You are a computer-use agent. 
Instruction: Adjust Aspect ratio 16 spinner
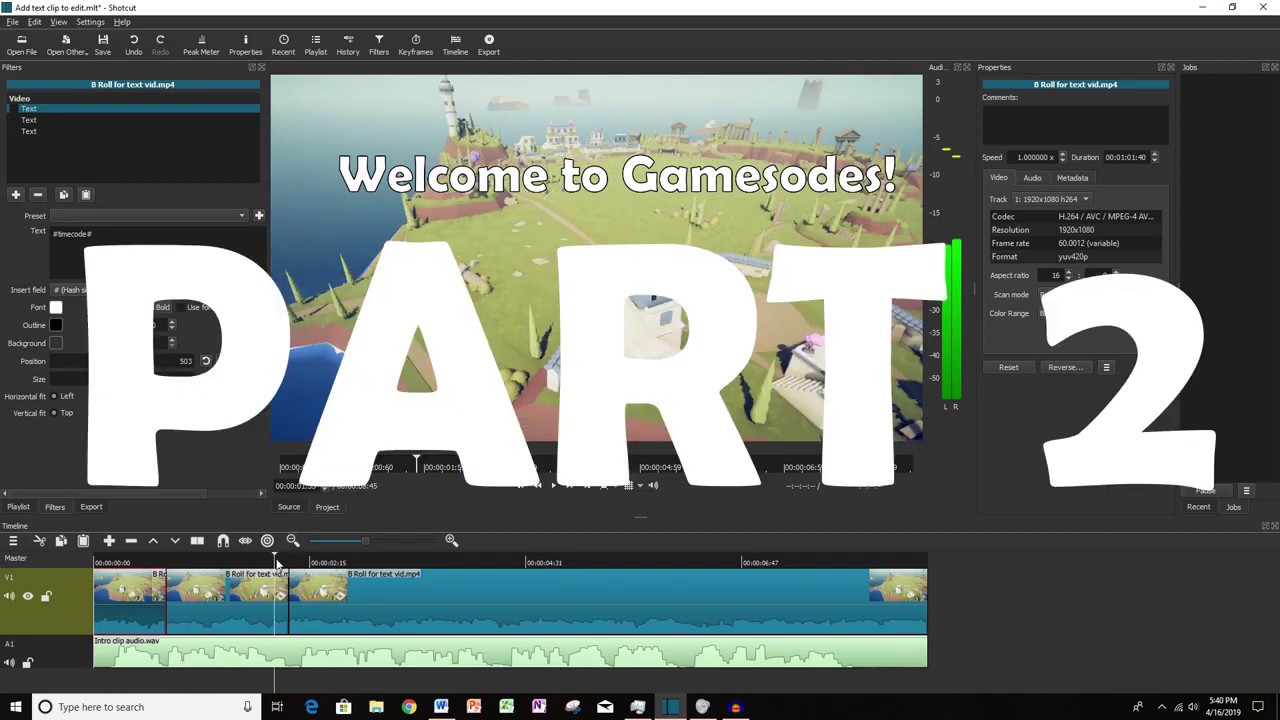(x=1068, y=275)
